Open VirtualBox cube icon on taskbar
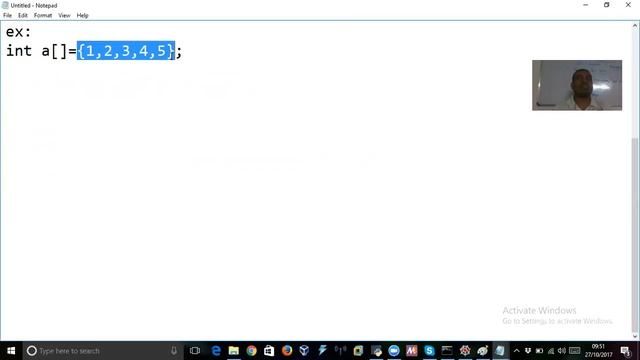The image size is (640, 360). (304, 351)
